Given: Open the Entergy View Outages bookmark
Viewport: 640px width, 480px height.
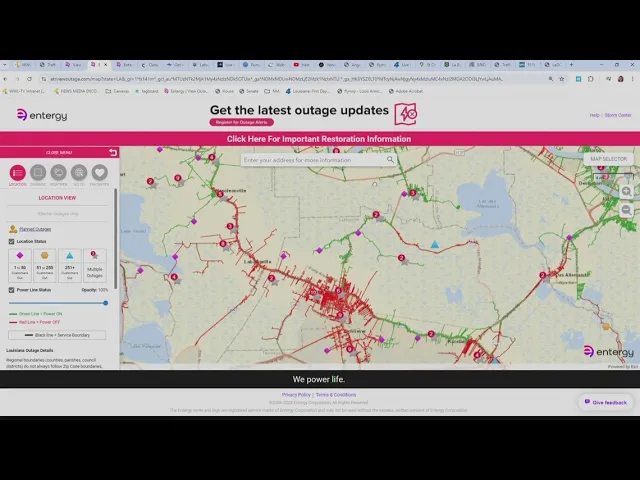Looking at the screenshot, I should (x=186, y=91).
